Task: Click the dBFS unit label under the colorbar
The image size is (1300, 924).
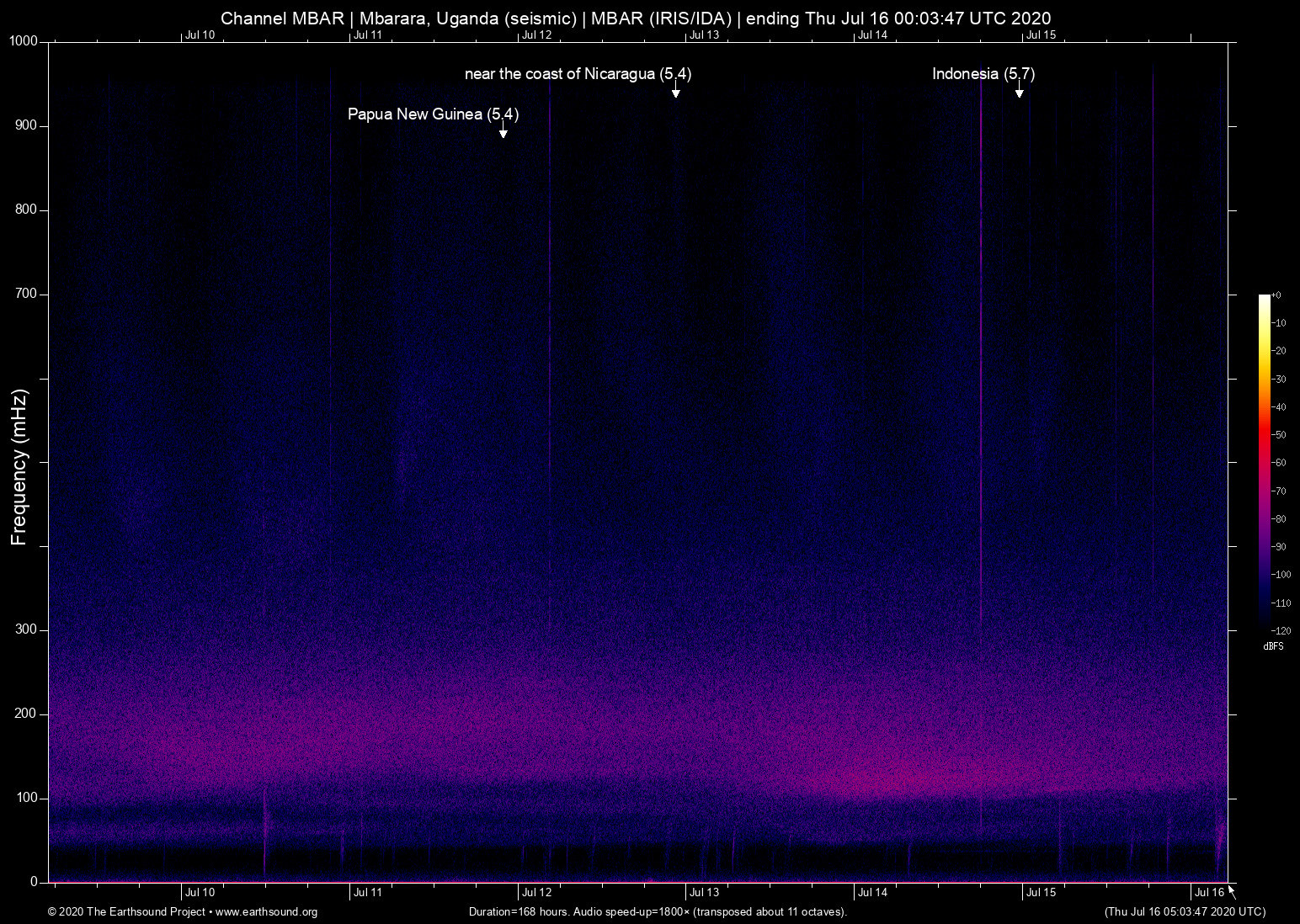Action: coord(1273,646)
